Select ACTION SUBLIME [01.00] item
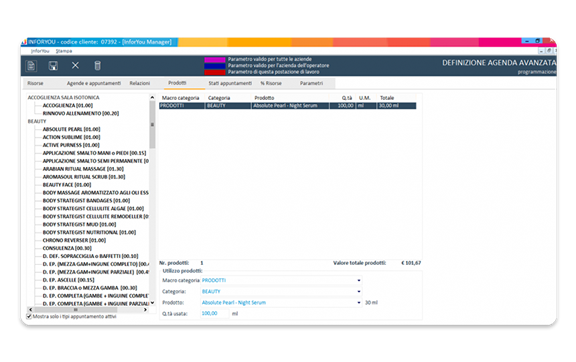576x362 pixels. (71, 137)
